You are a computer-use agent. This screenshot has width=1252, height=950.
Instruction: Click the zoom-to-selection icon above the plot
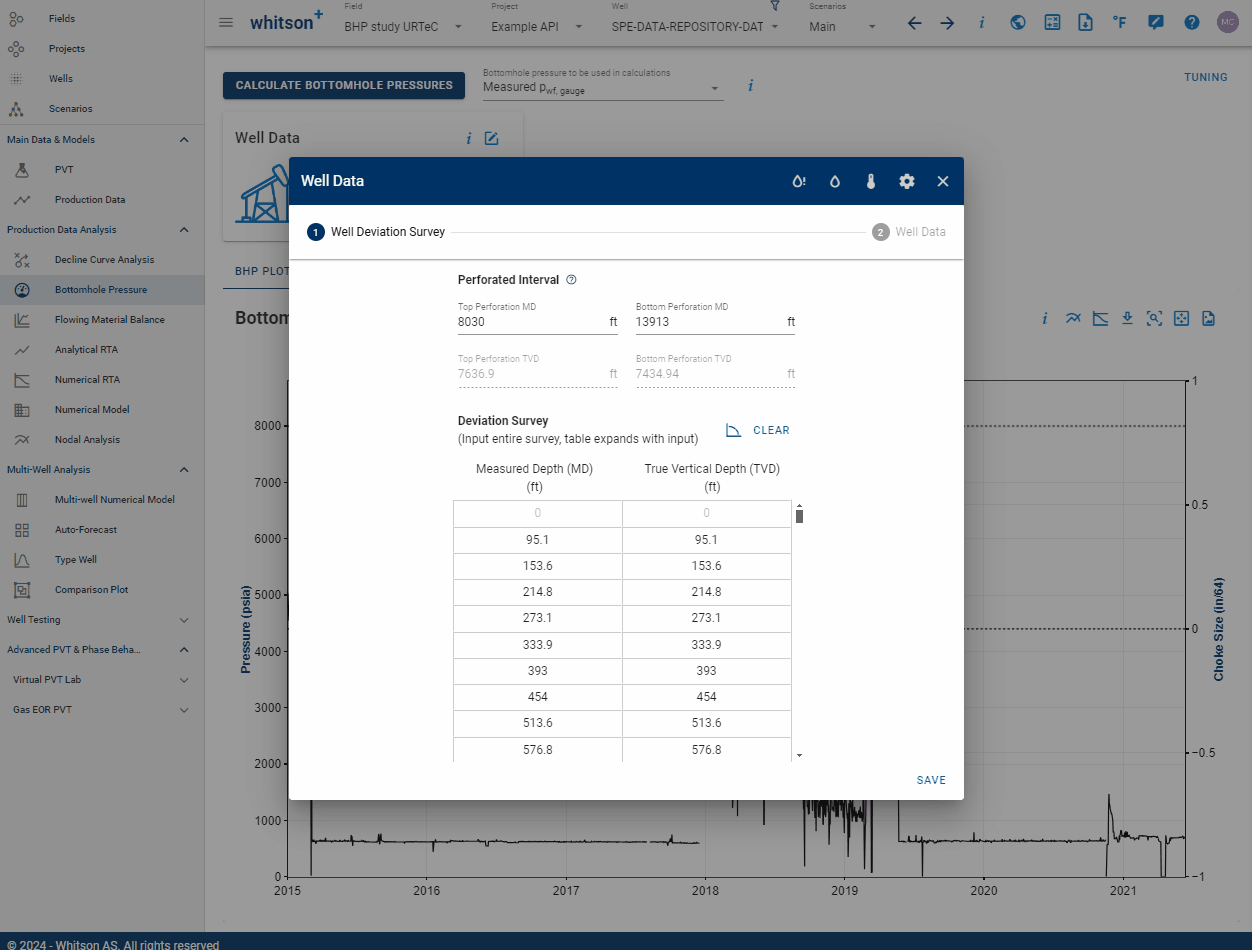(1154, 318)
